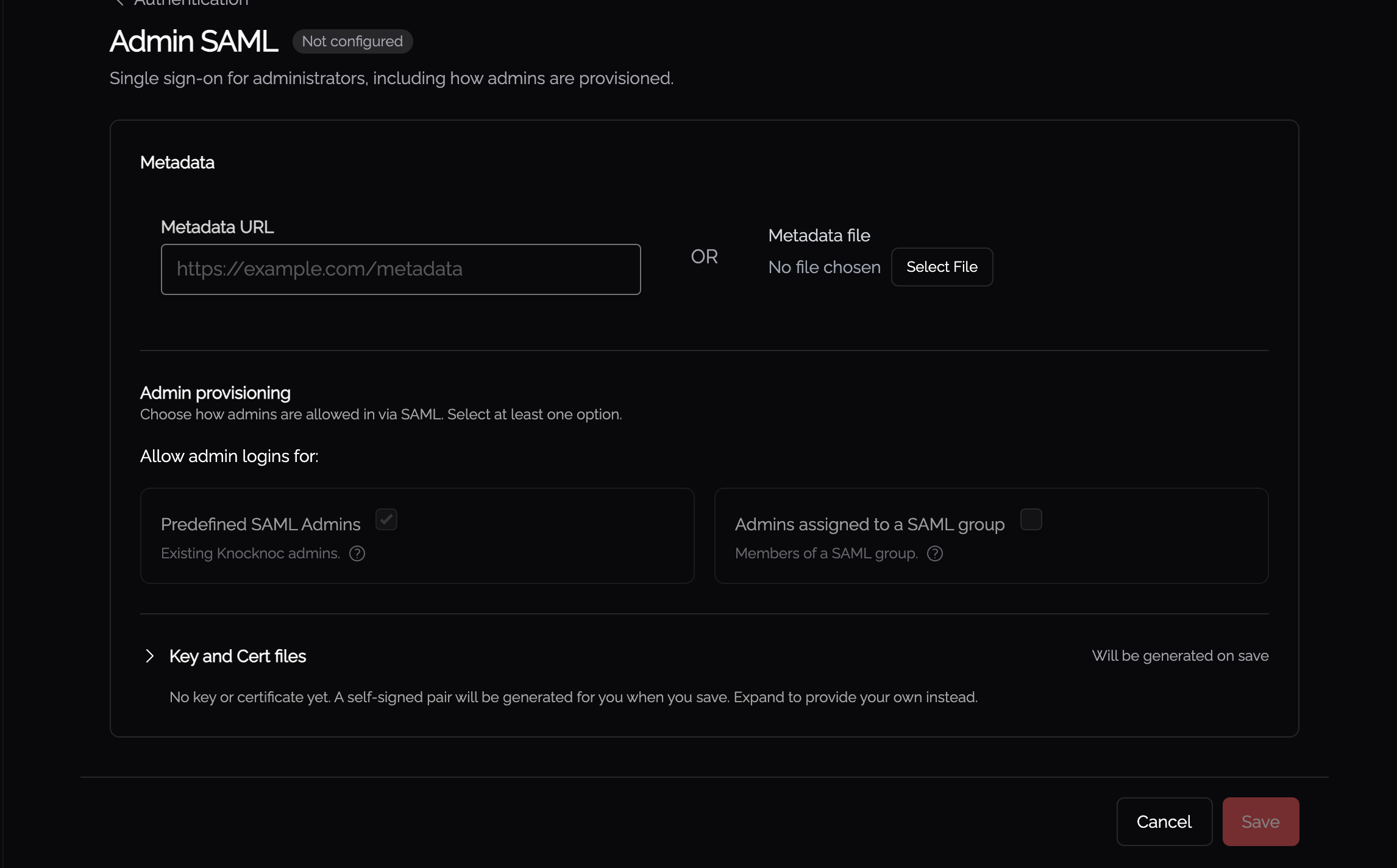Select the Predefined SAML Admins label
Image resolution: width=1397 pixels, height=868 pixels.
(x=261, y=524)
